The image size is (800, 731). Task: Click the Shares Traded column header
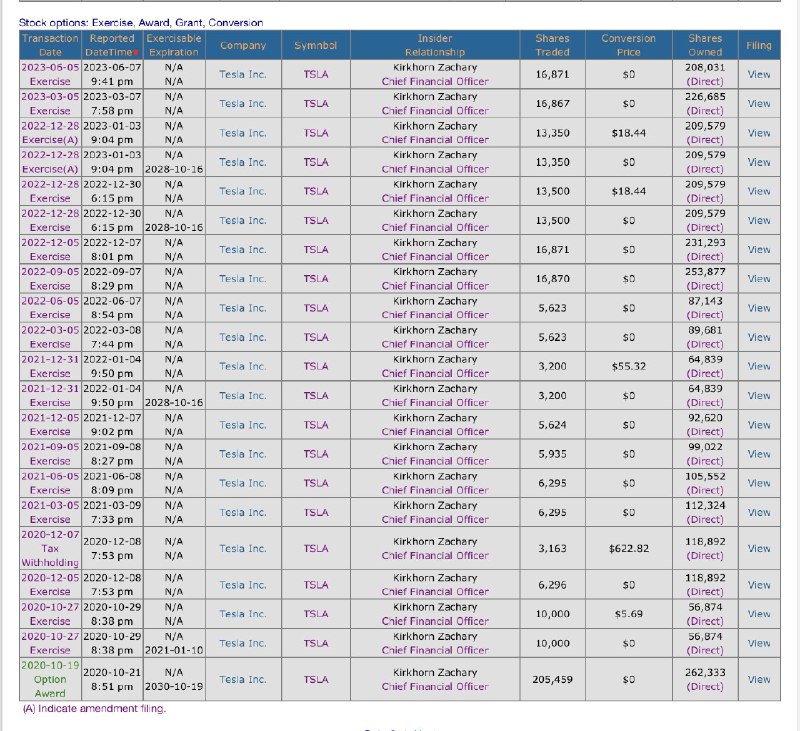click(x=552, y=45)
